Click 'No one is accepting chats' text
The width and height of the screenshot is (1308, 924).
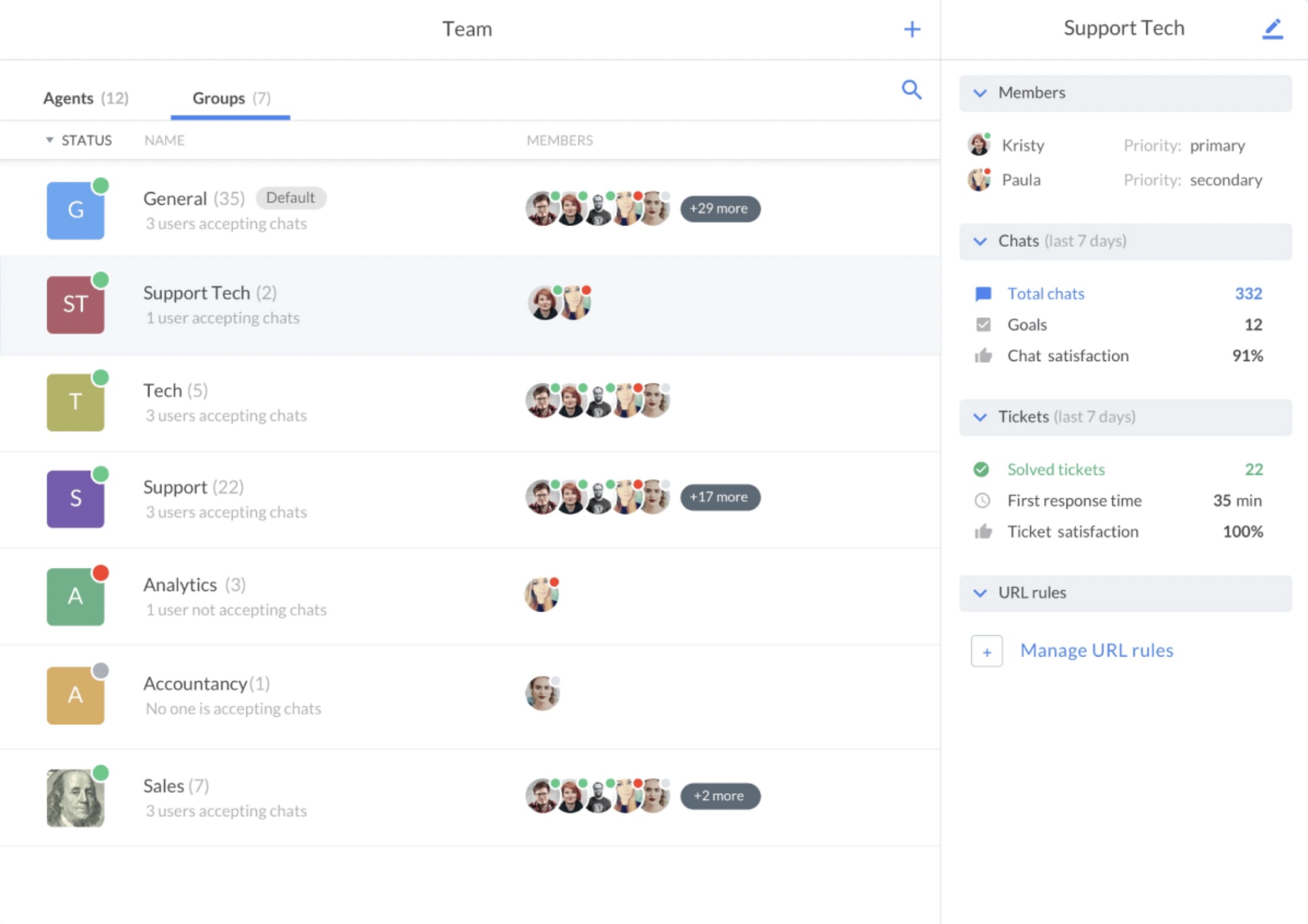(x=233, y=709)
